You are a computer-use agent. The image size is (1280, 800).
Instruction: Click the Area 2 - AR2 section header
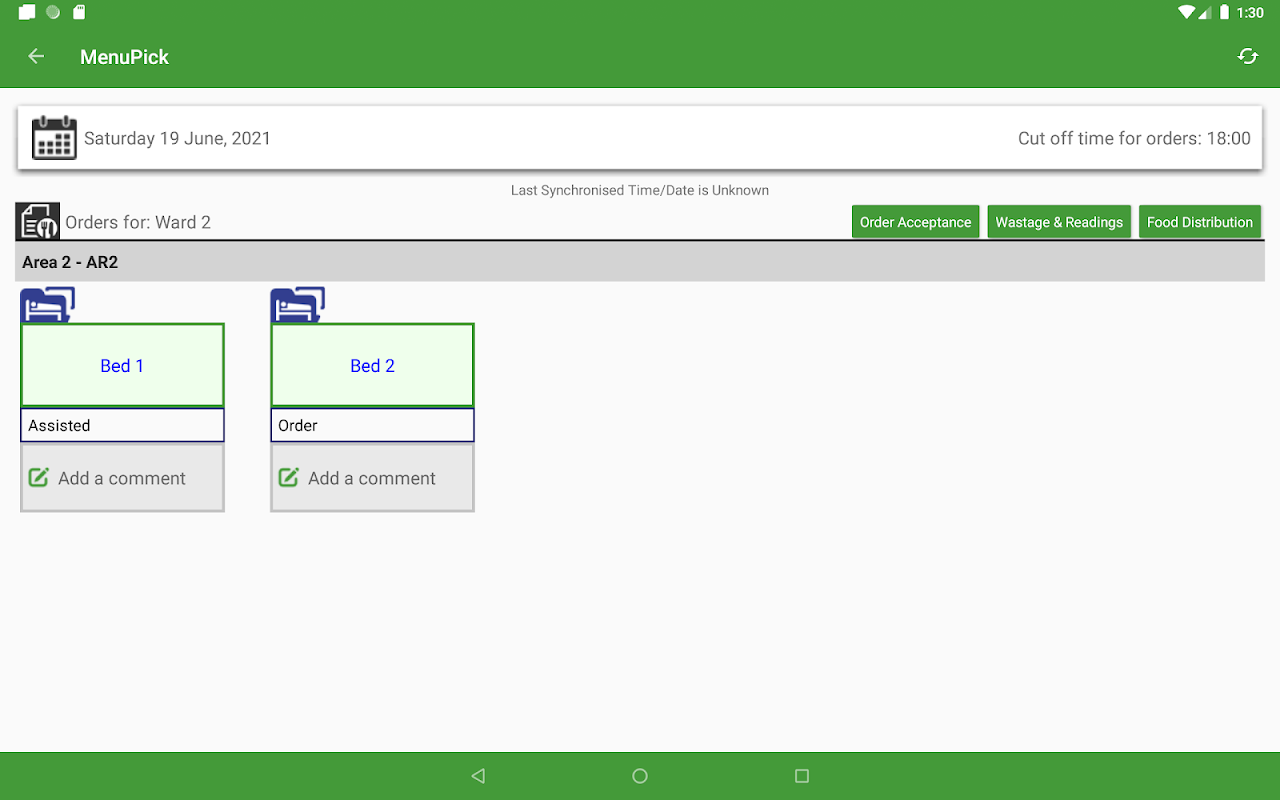point(640,262)
